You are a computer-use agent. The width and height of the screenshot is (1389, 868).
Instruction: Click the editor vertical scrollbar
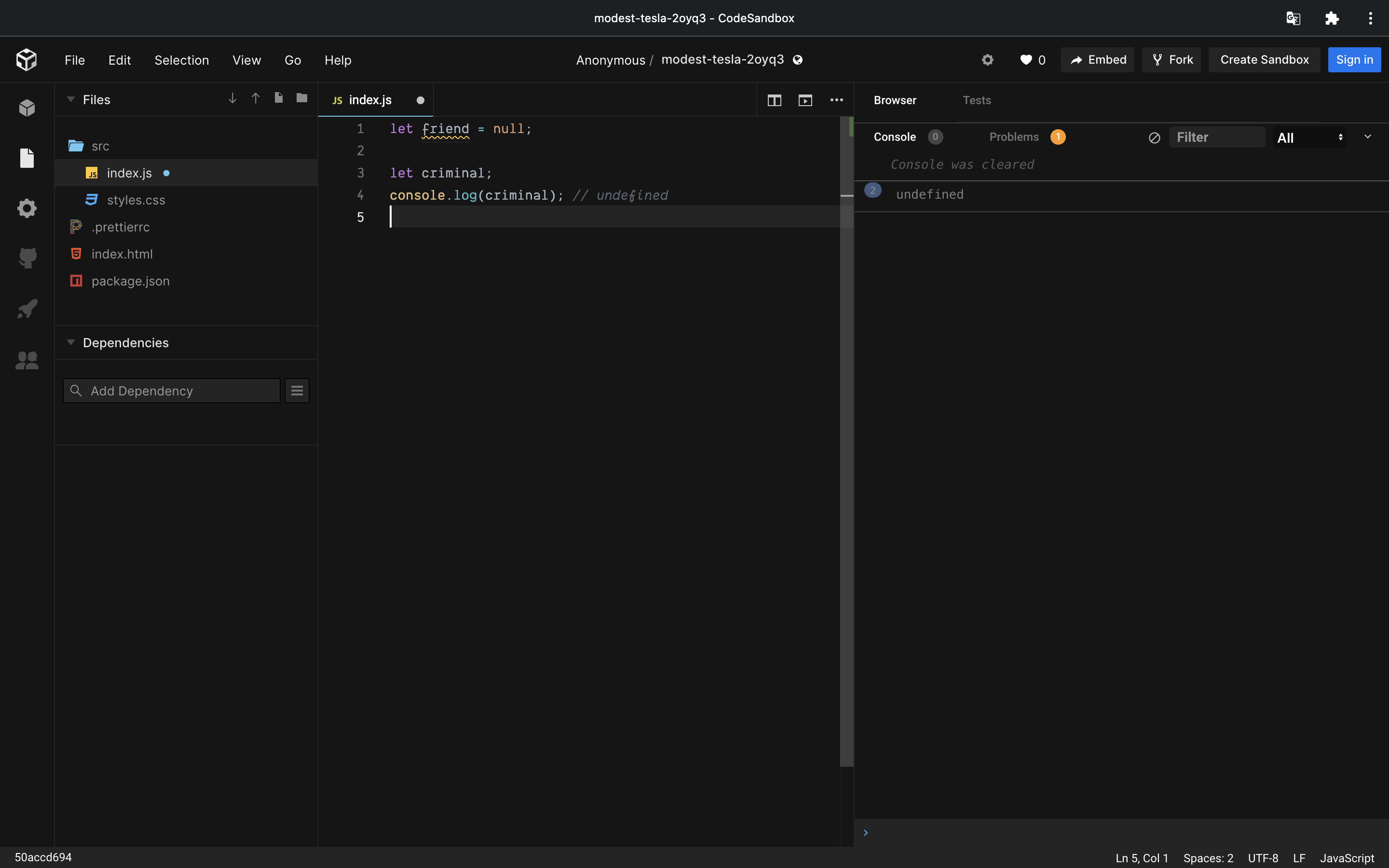tap(846, 441)
